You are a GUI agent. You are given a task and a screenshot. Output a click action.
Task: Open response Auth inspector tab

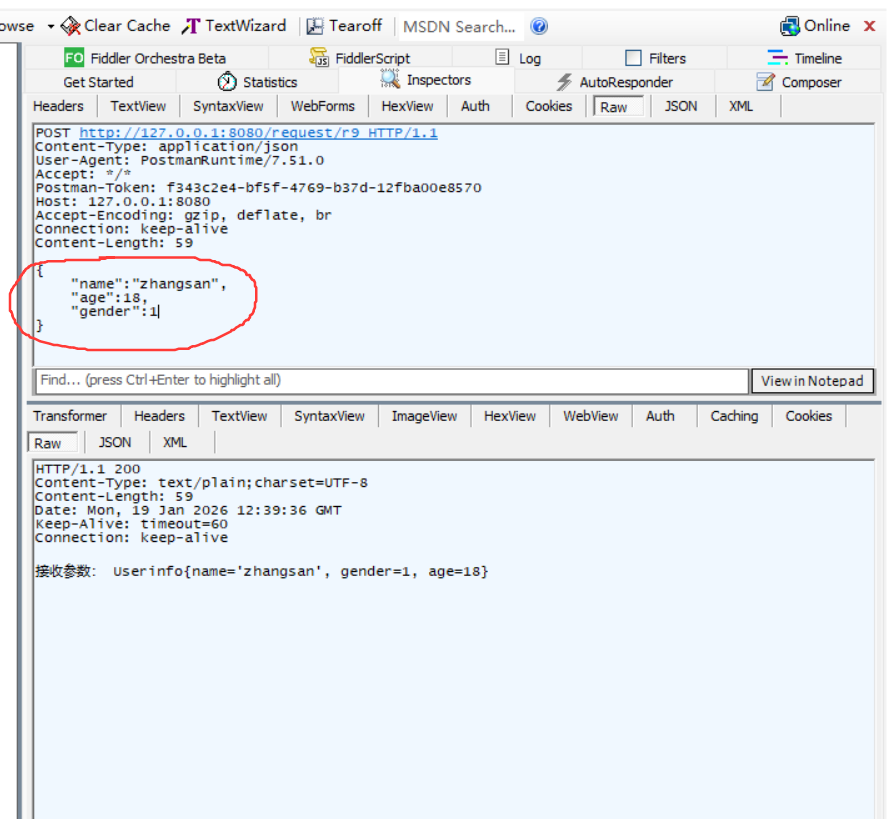[660, 416]
